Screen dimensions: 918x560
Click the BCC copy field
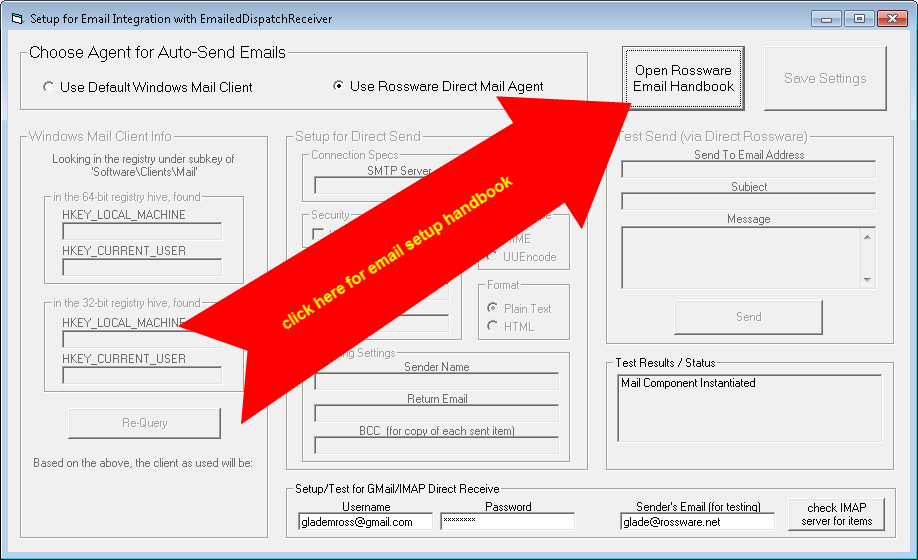pyautogui.click(x=436, y=446)
